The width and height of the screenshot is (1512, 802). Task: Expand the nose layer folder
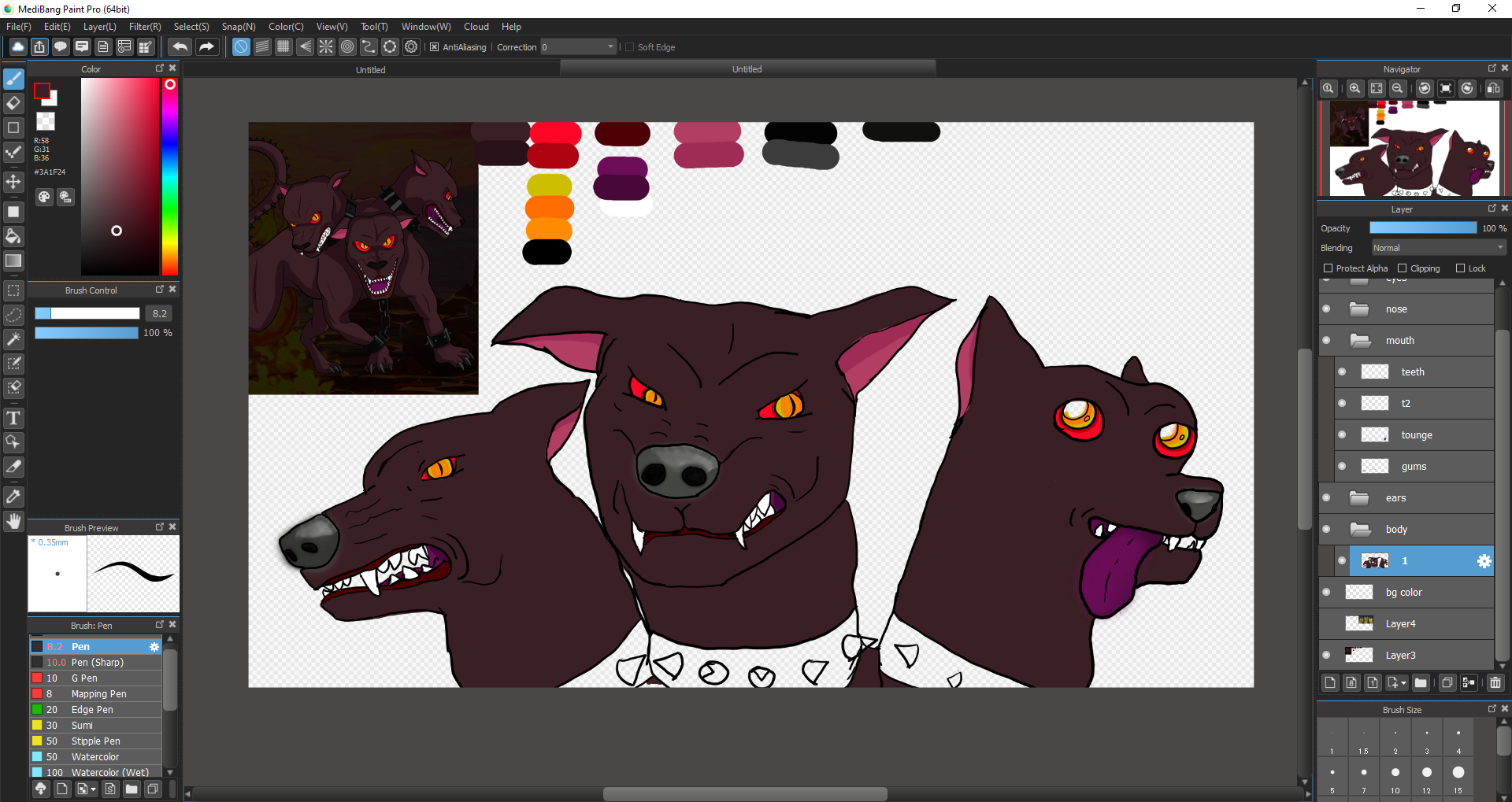1359,309
